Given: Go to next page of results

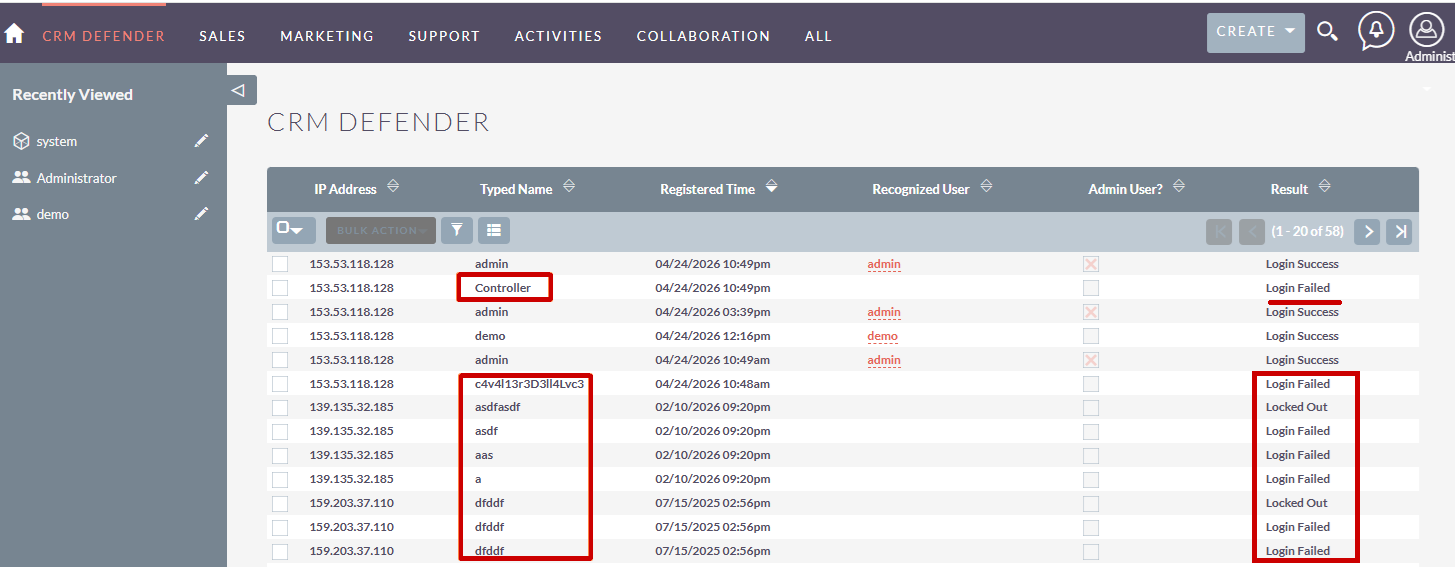Looking at the screenshot, I should click(1367, 231).
